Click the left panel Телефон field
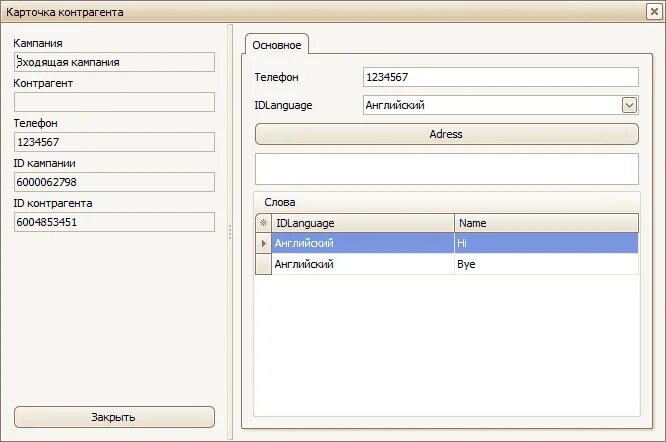 (x=114, y=142)
